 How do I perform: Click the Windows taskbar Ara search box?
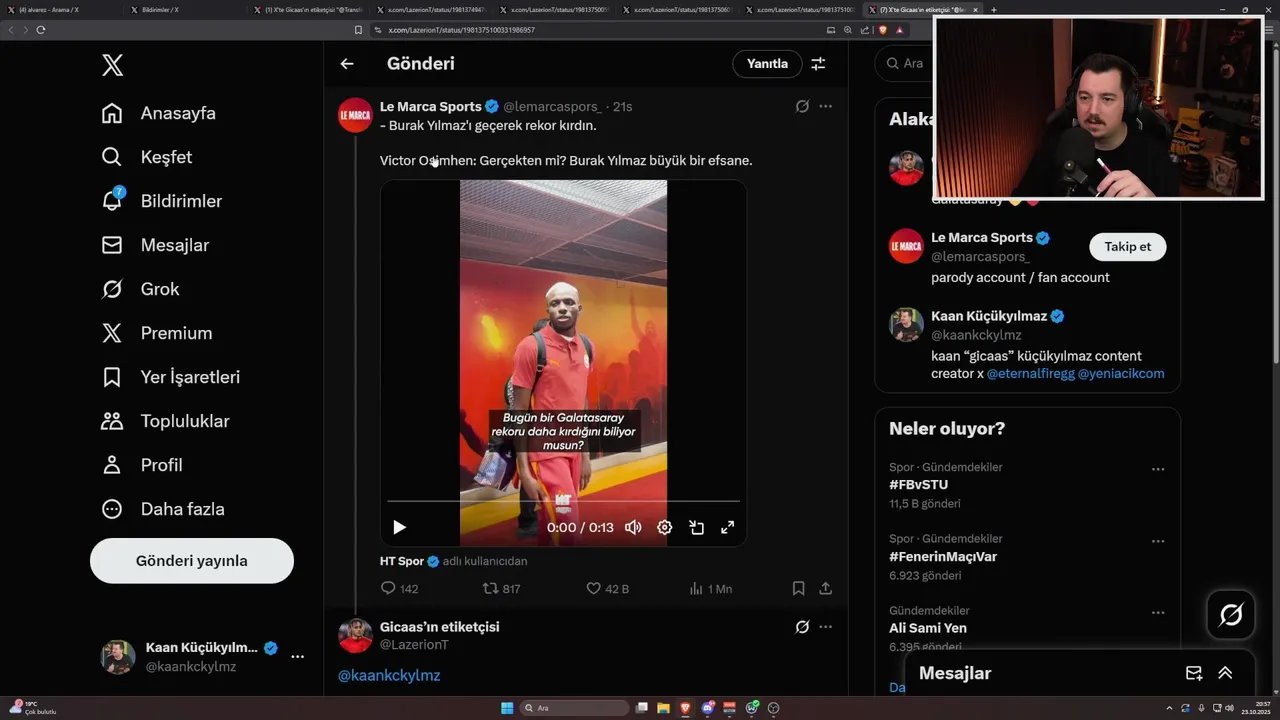point(574,708)
